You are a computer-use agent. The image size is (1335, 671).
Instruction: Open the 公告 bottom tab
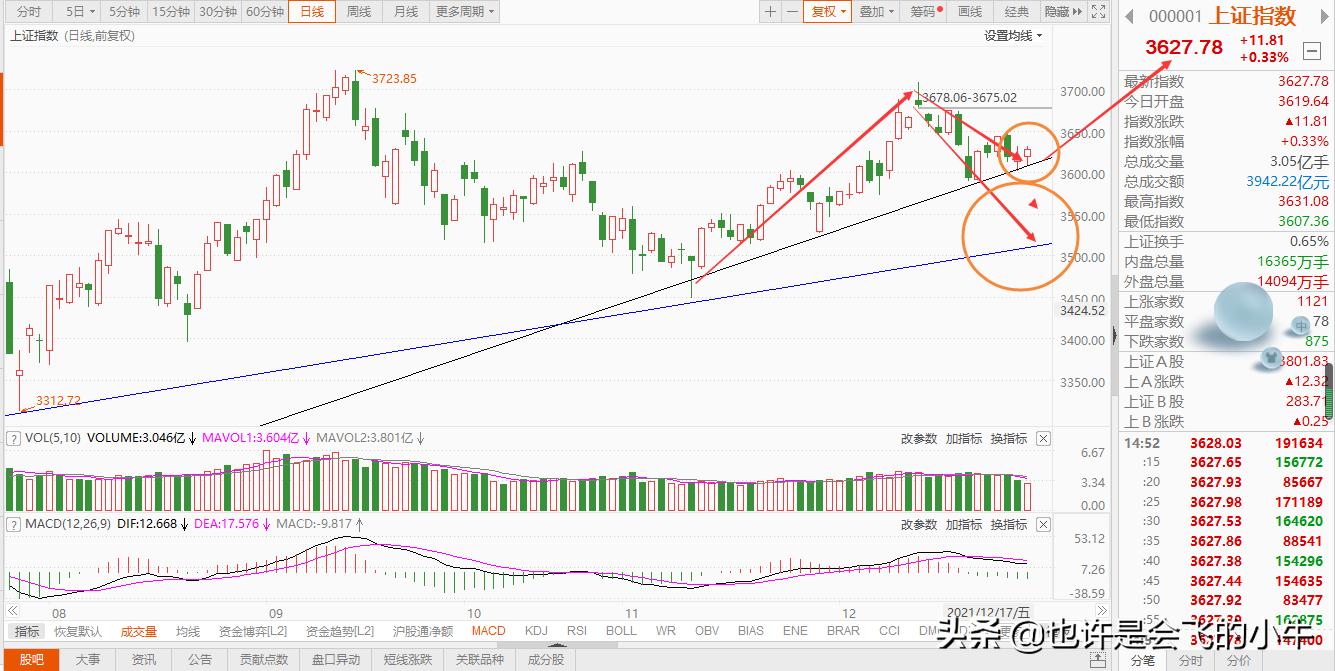[200, 660]
